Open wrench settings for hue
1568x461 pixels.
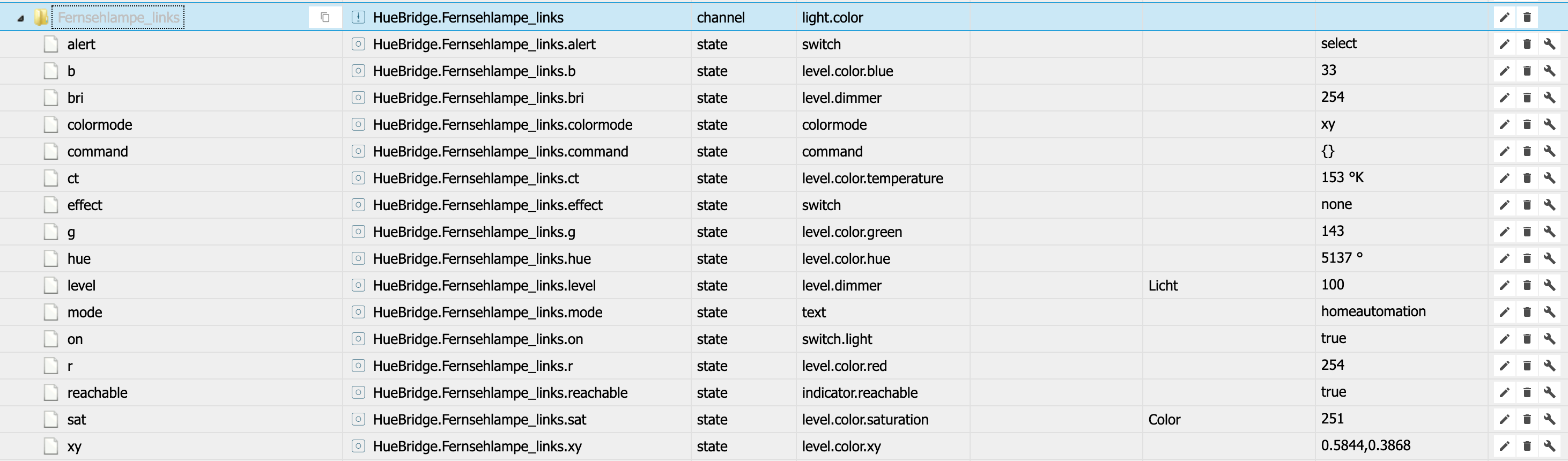[1549, 258]
